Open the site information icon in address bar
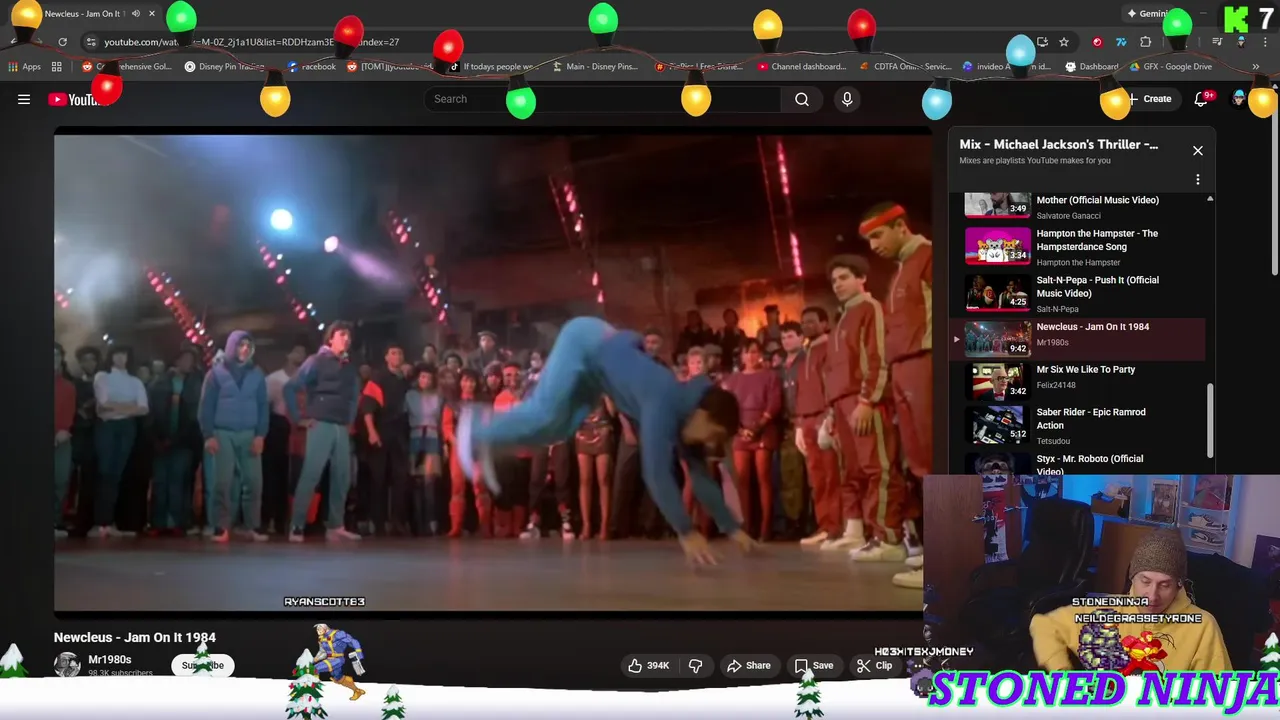Viewport: 1280px width, 720px height. coord(91,42)
